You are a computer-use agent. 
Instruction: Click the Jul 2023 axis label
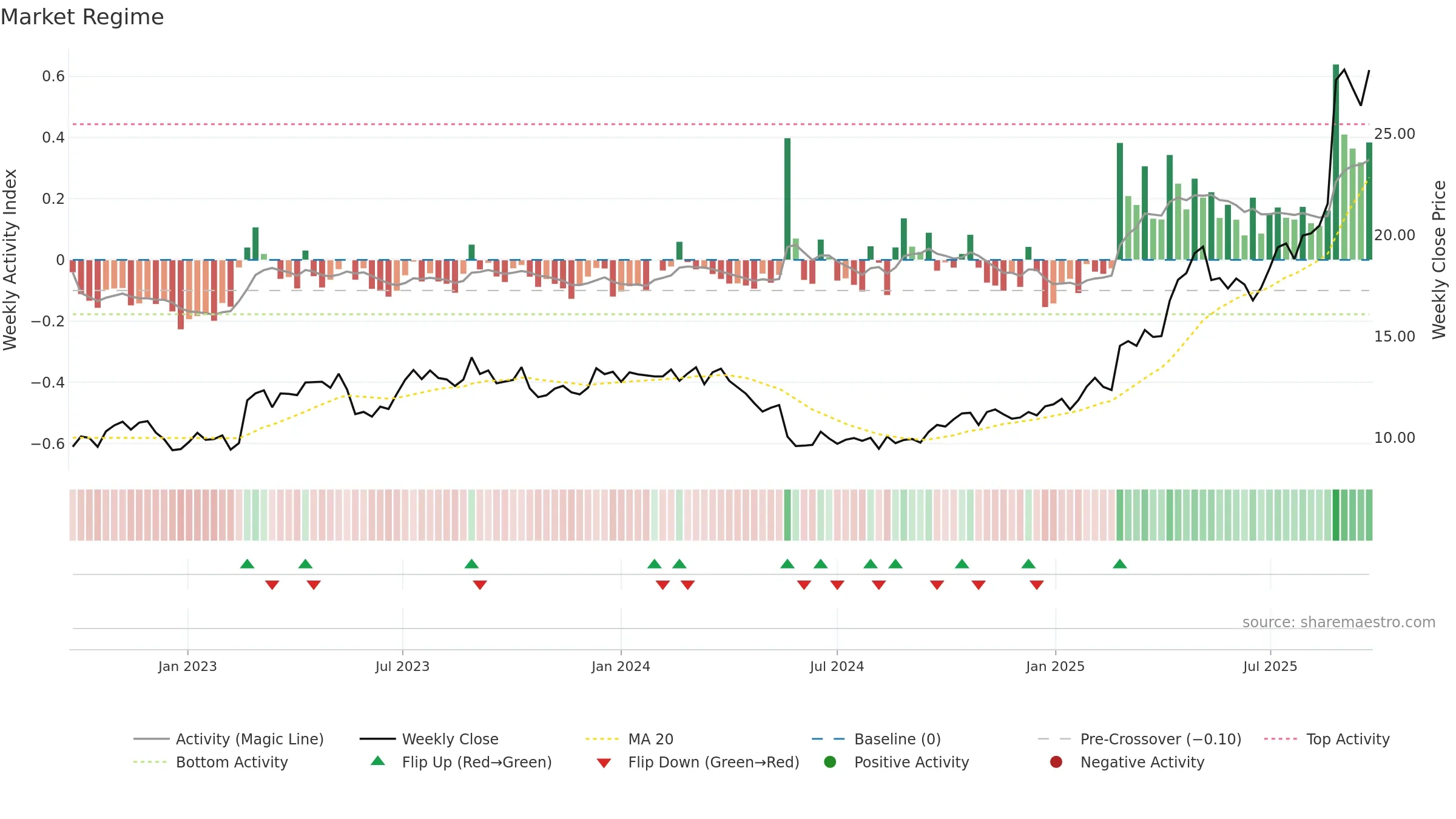pyautogui.click(x=402, y=666)
